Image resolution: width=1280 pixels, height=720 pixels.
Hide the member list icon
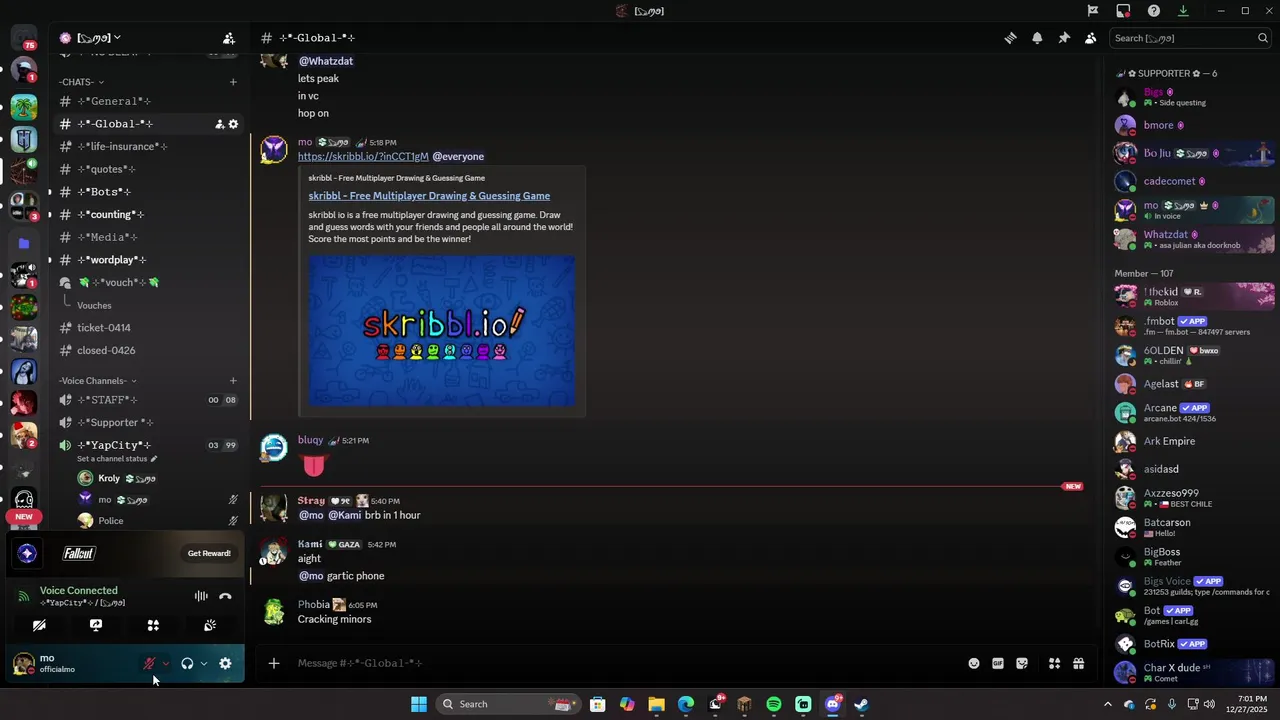coord(1090,38)
